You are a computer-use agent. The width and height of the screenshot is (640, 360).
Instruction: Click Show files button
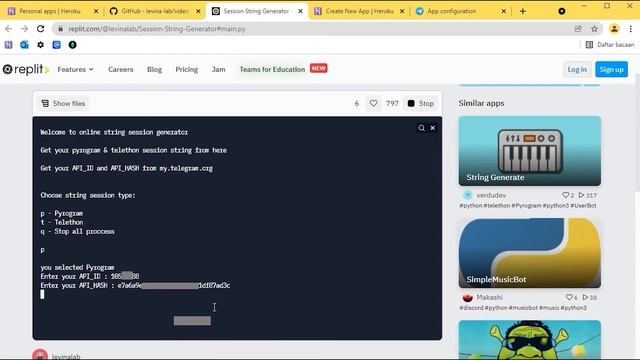[63, 104]
